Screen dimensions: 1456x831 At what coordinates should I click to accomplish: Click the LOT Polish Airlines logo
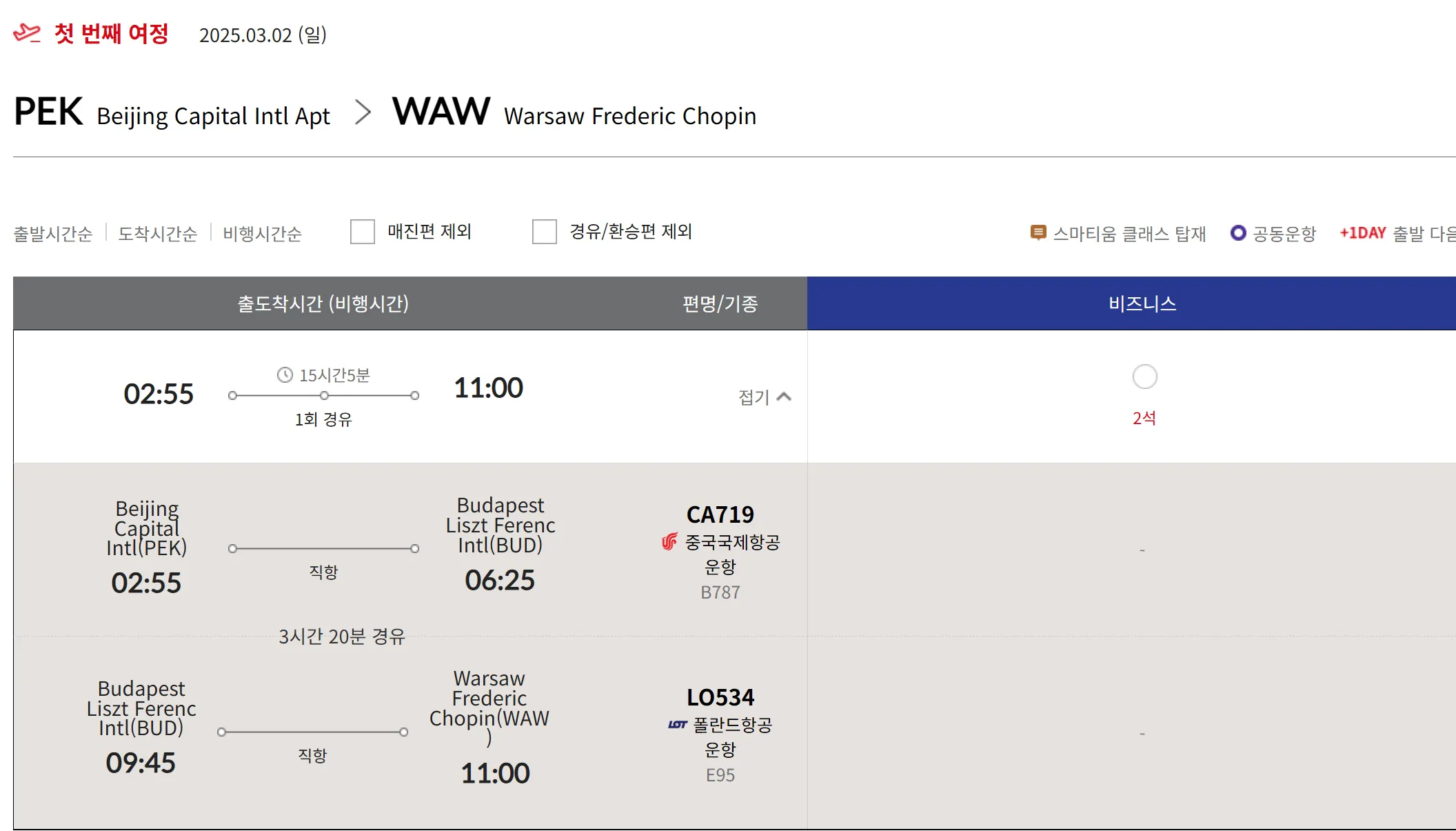tap(678, 725)
